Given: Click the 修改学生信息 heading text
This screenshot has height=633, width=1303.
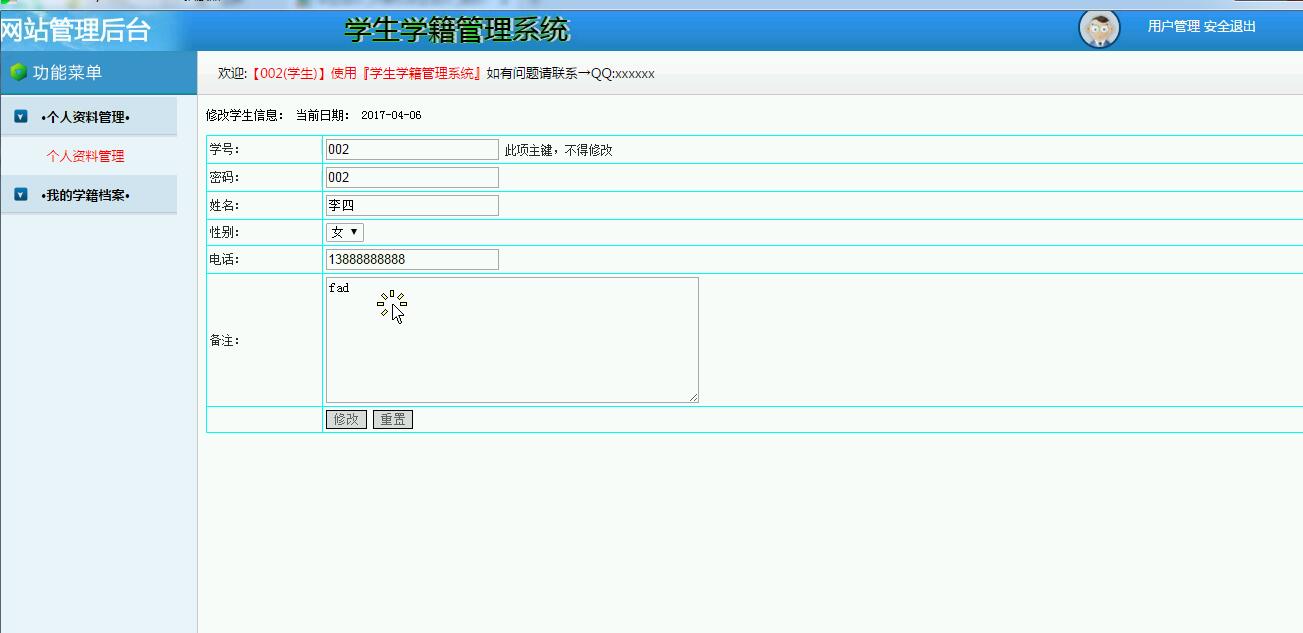Looking at the screenshot, I should tap(245, 116).
